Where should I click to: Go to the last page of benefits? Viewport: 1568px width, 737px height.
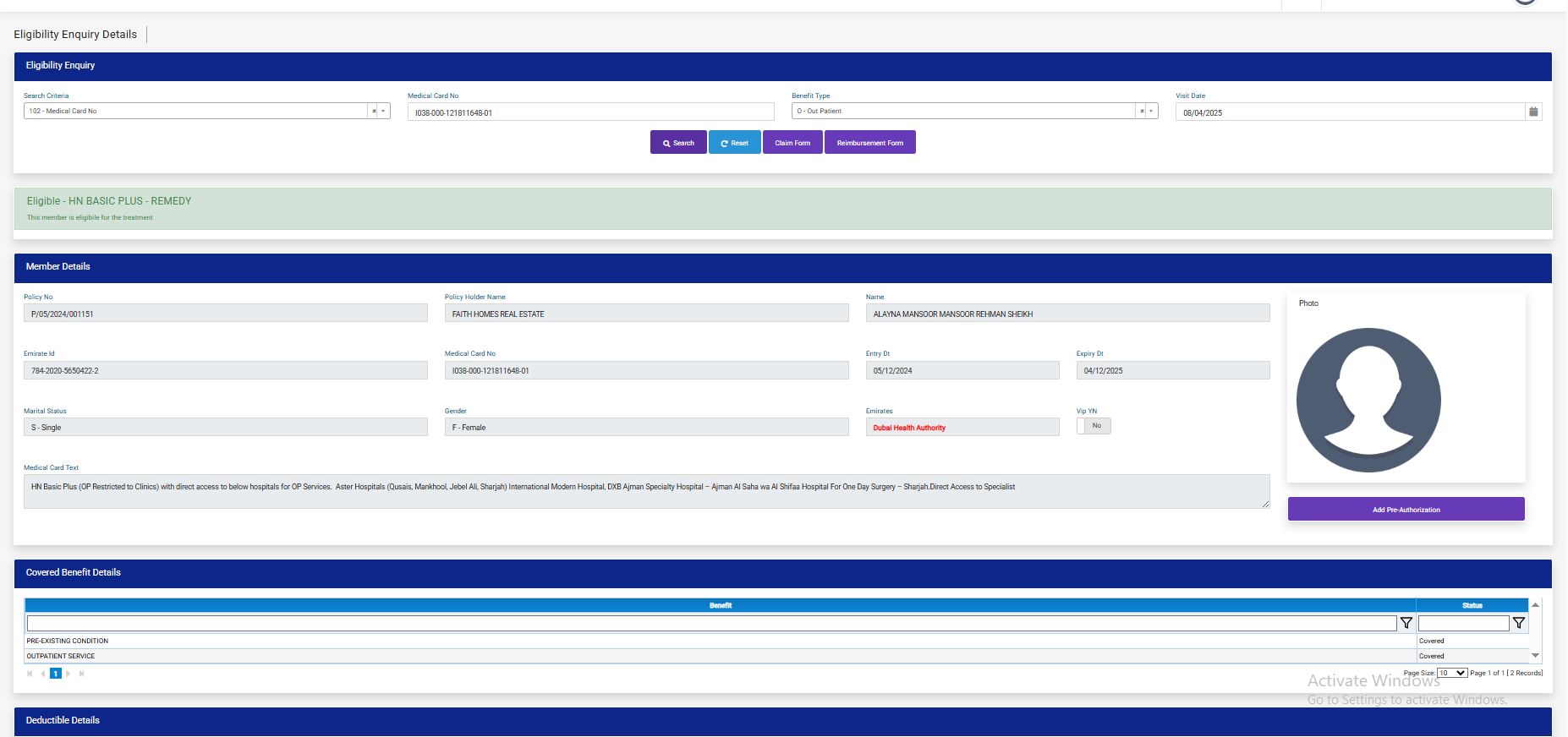tap(81, 674)
